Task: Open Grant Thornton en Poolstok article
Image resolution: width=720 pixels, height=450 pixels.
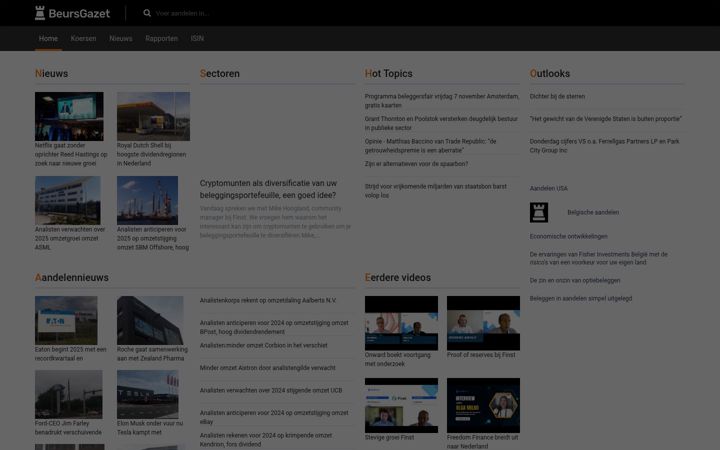Action: [x=441, y=123]
